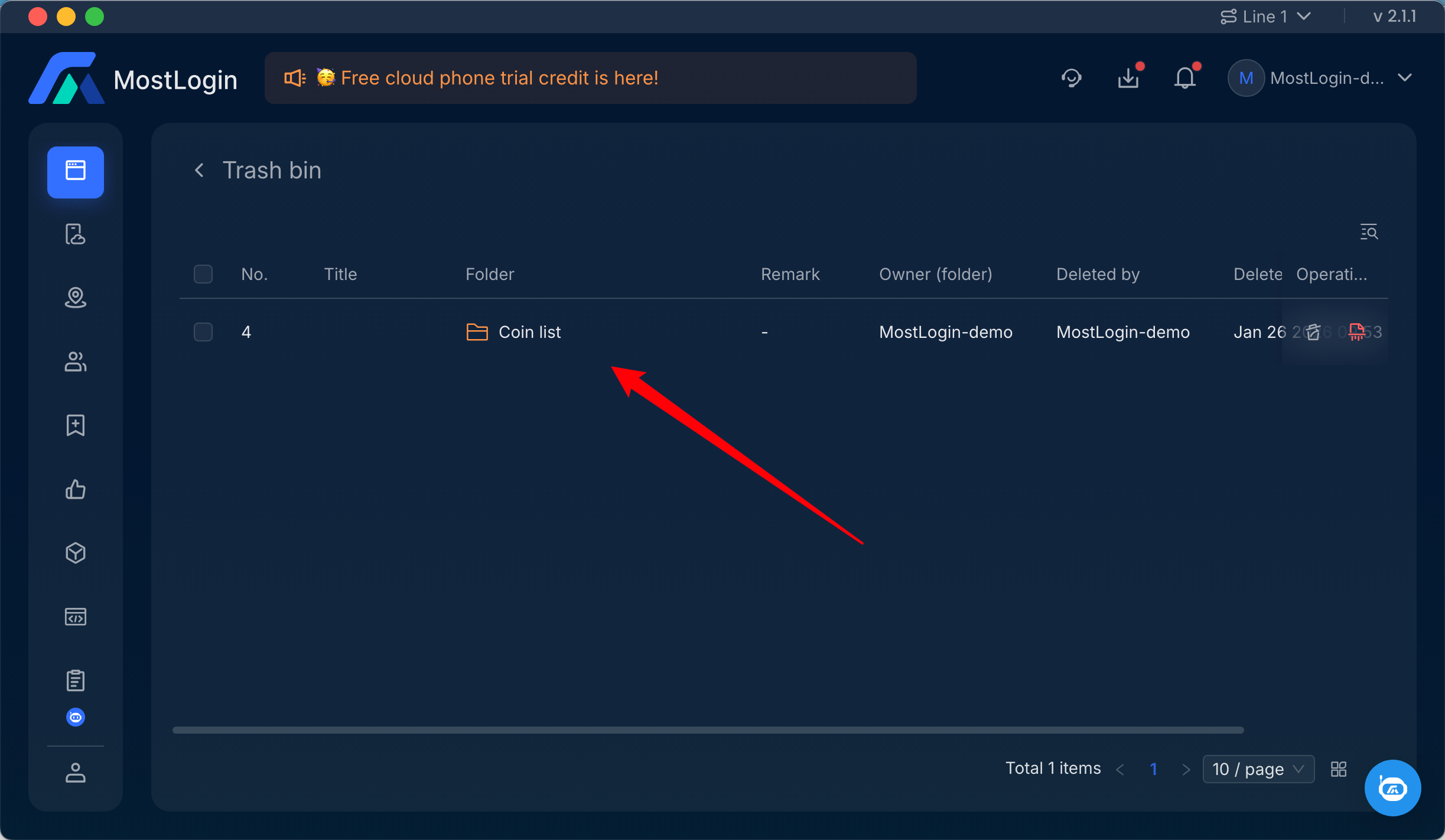This screenshot has height=840, width=1445.
Task: Go back using the Trash bin arrow
Action: tap(200, 171)
